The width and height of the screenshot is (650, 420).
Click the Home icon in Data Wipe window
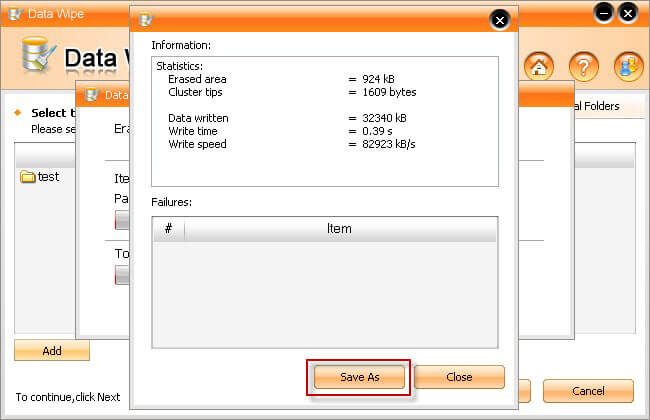pos(538,66)
